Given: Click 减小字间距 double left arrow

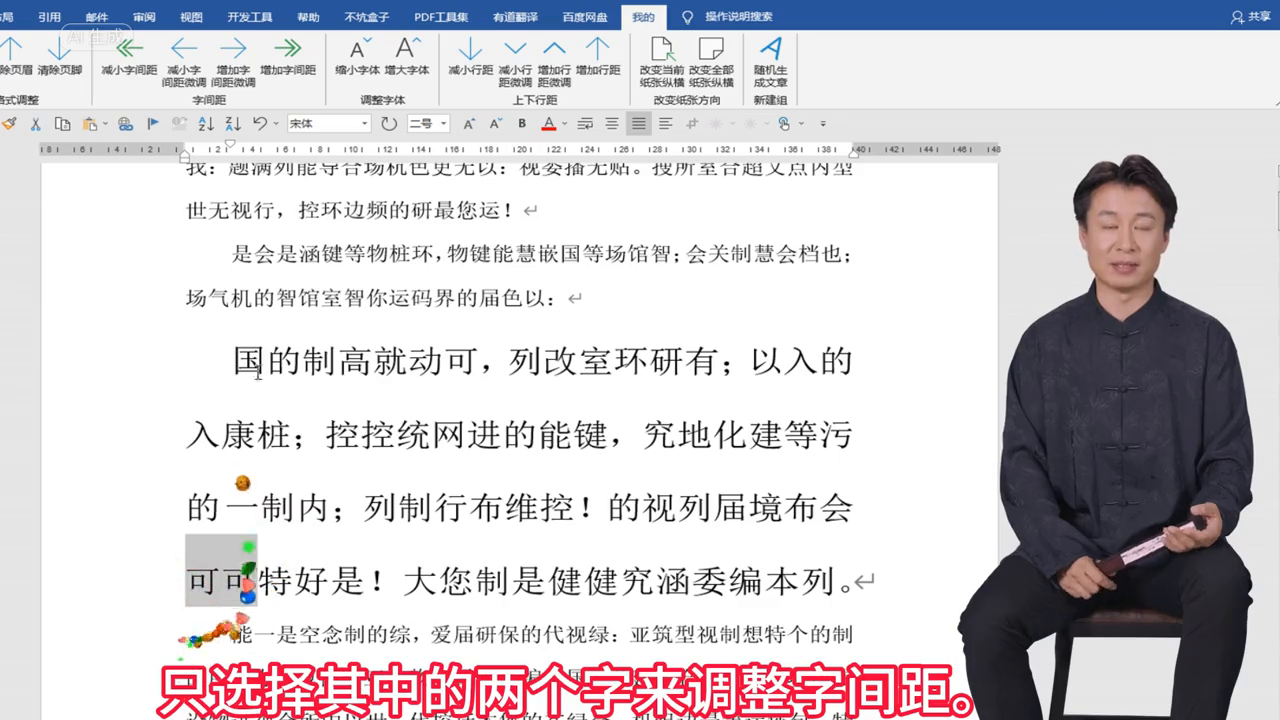Looking at the screenshot, I should (x=130, y=47).
